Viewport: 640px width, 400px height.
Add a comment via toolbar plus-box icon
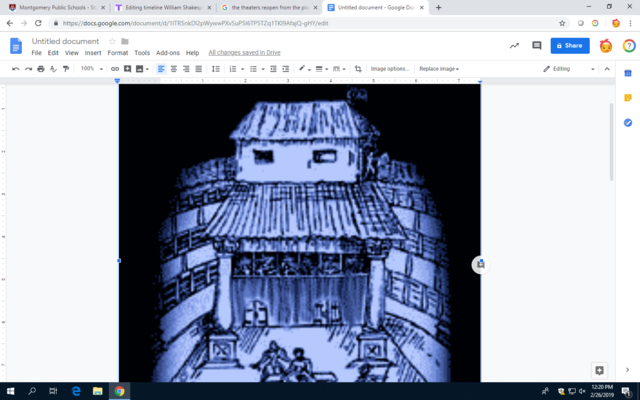click(x=127, y=69)
